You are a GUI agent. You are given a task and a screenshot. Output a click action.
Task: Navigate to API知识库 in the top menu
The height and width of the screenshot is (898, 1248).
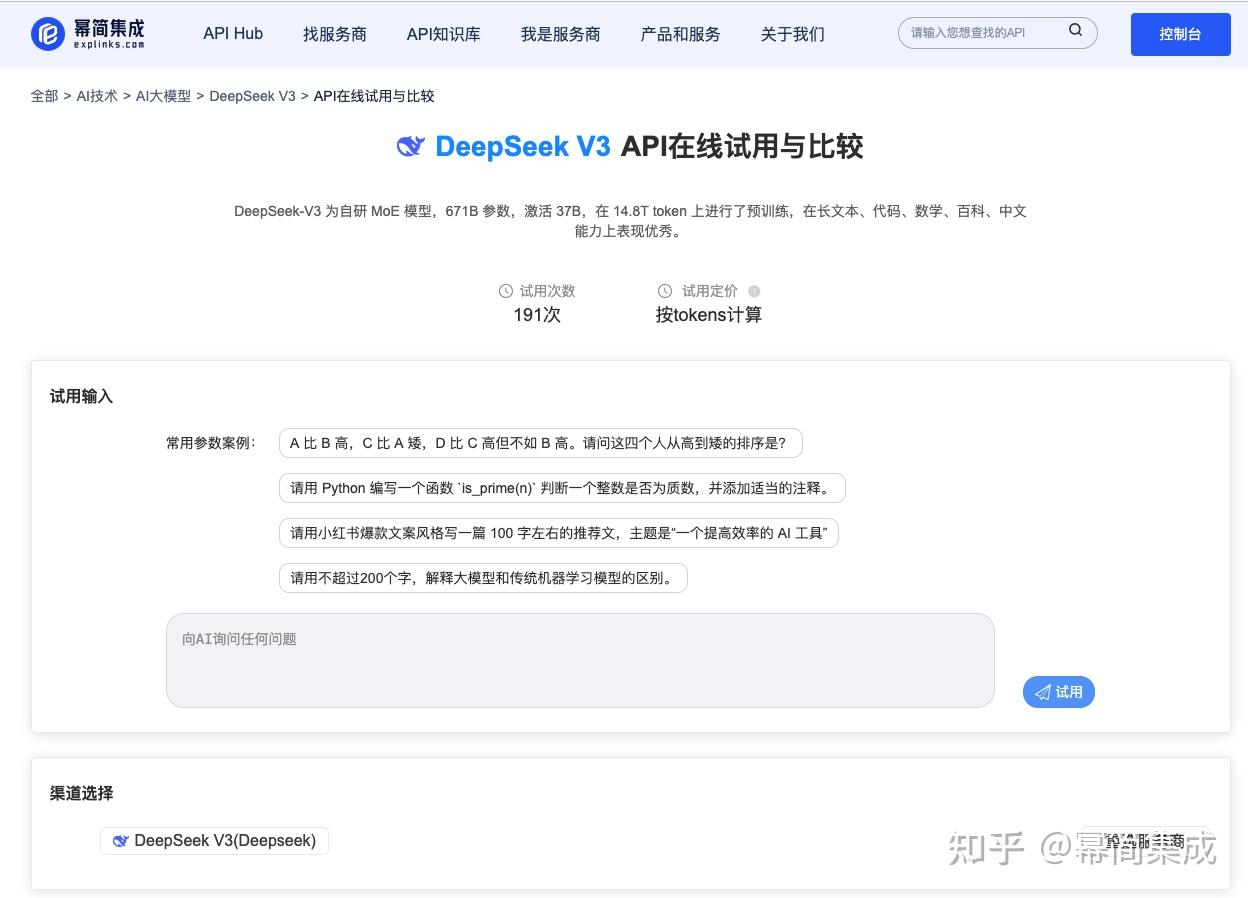pos(443,33)
